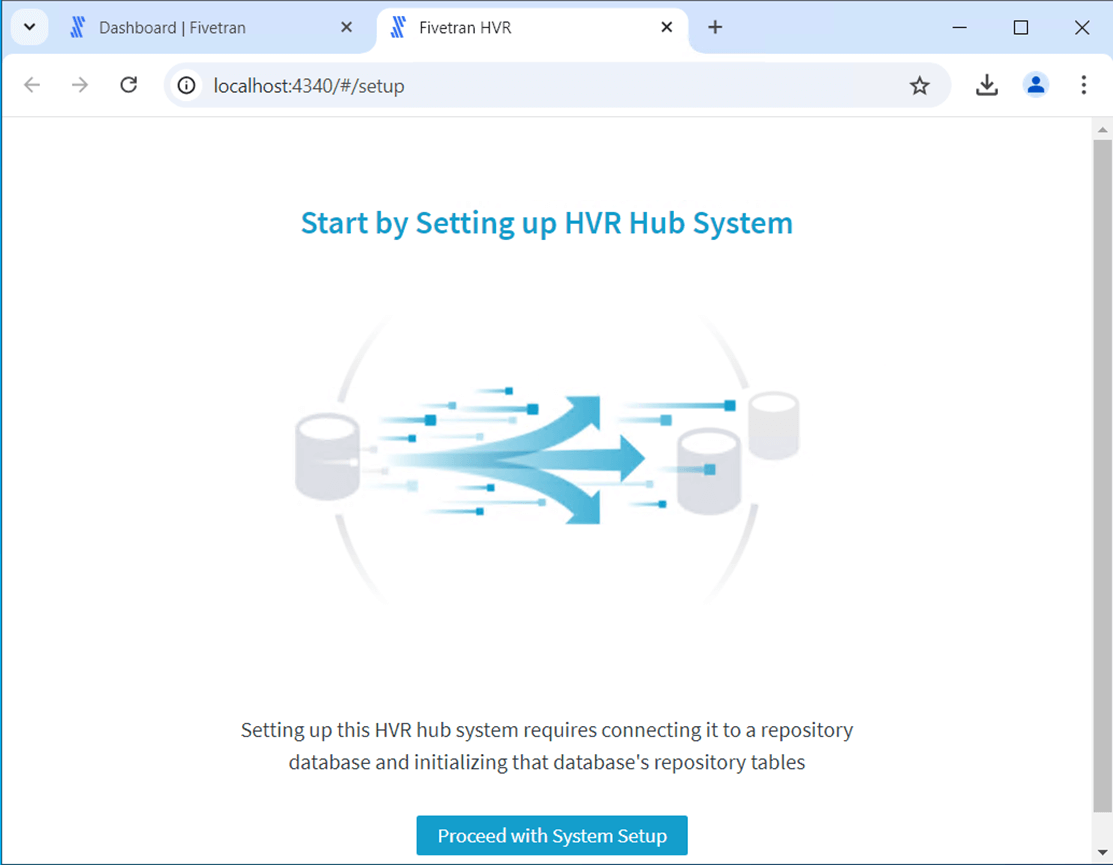1113x865 pixels.
Task: Open the tab search dropdown
Action: pos(30,28)
